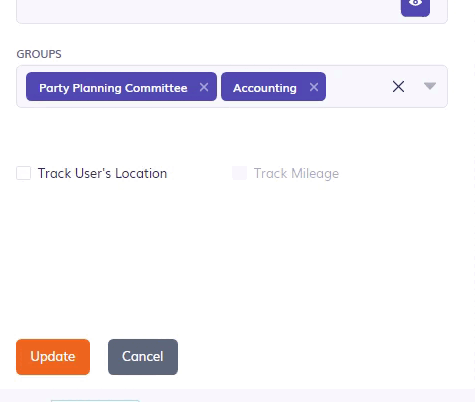Save changes with the Update button
This screenshot has height=402, width=475.
53,357
